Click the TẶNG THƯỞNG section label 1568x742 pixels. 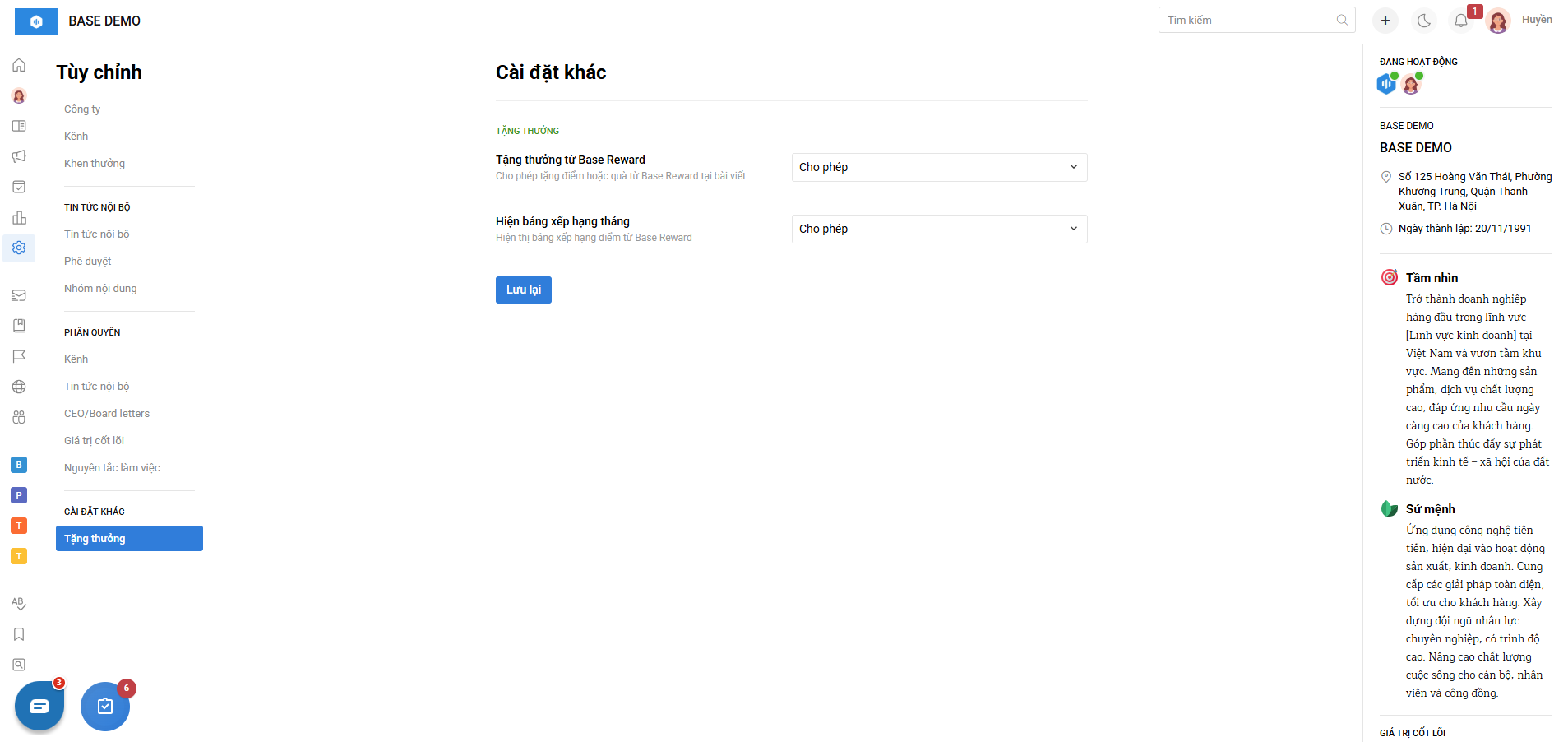point(527,131)
